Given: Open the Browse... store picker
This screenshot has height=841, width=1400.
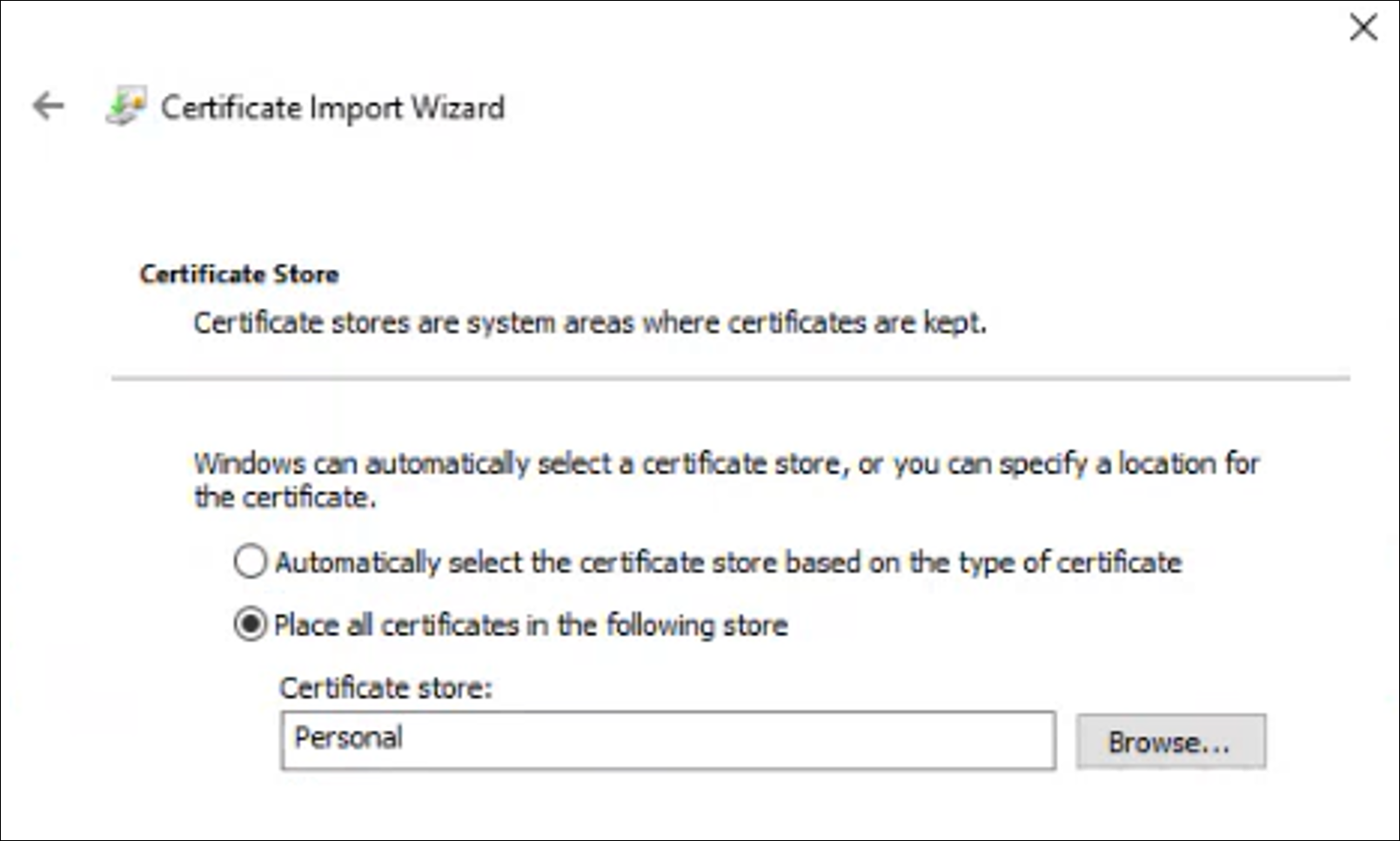Looking at the screenshot, I should (x=1170, y=742).
